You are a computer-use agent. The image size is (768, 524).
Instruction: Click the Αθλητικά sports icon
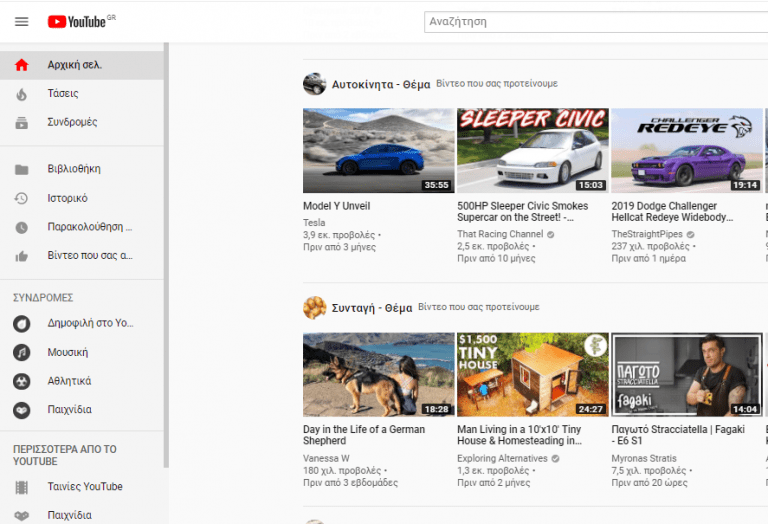pyautogui.click(x=21, y=381)
